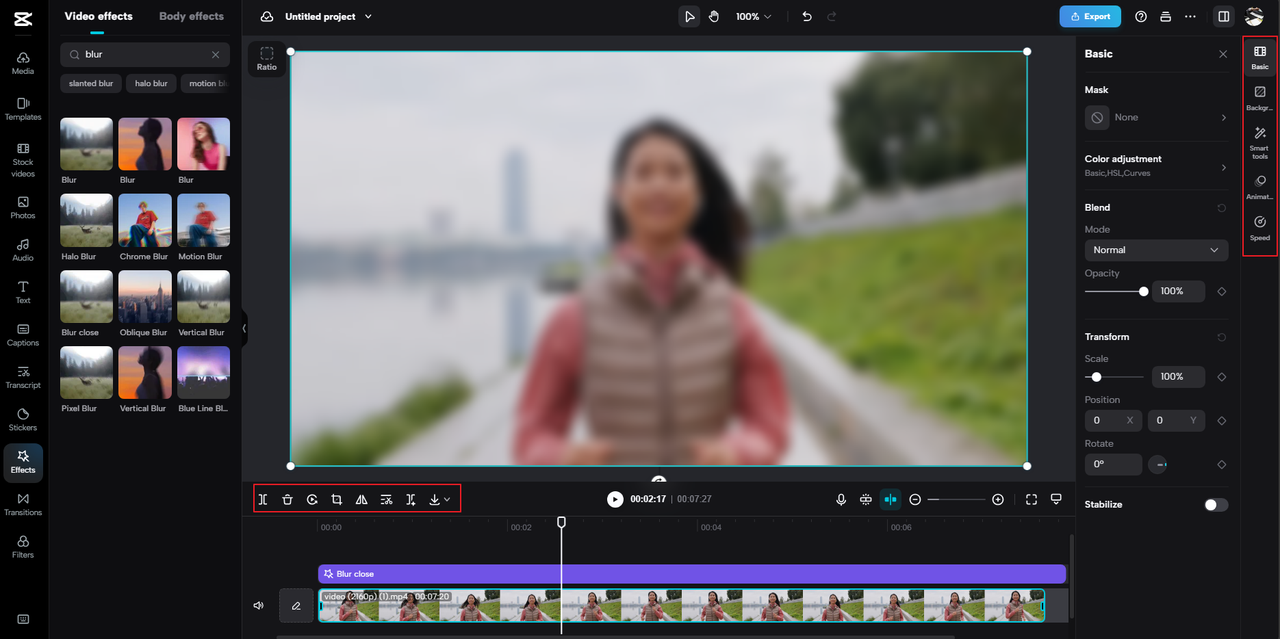Click the Opacity slider handle at 100%

(x=1143, y=291)
